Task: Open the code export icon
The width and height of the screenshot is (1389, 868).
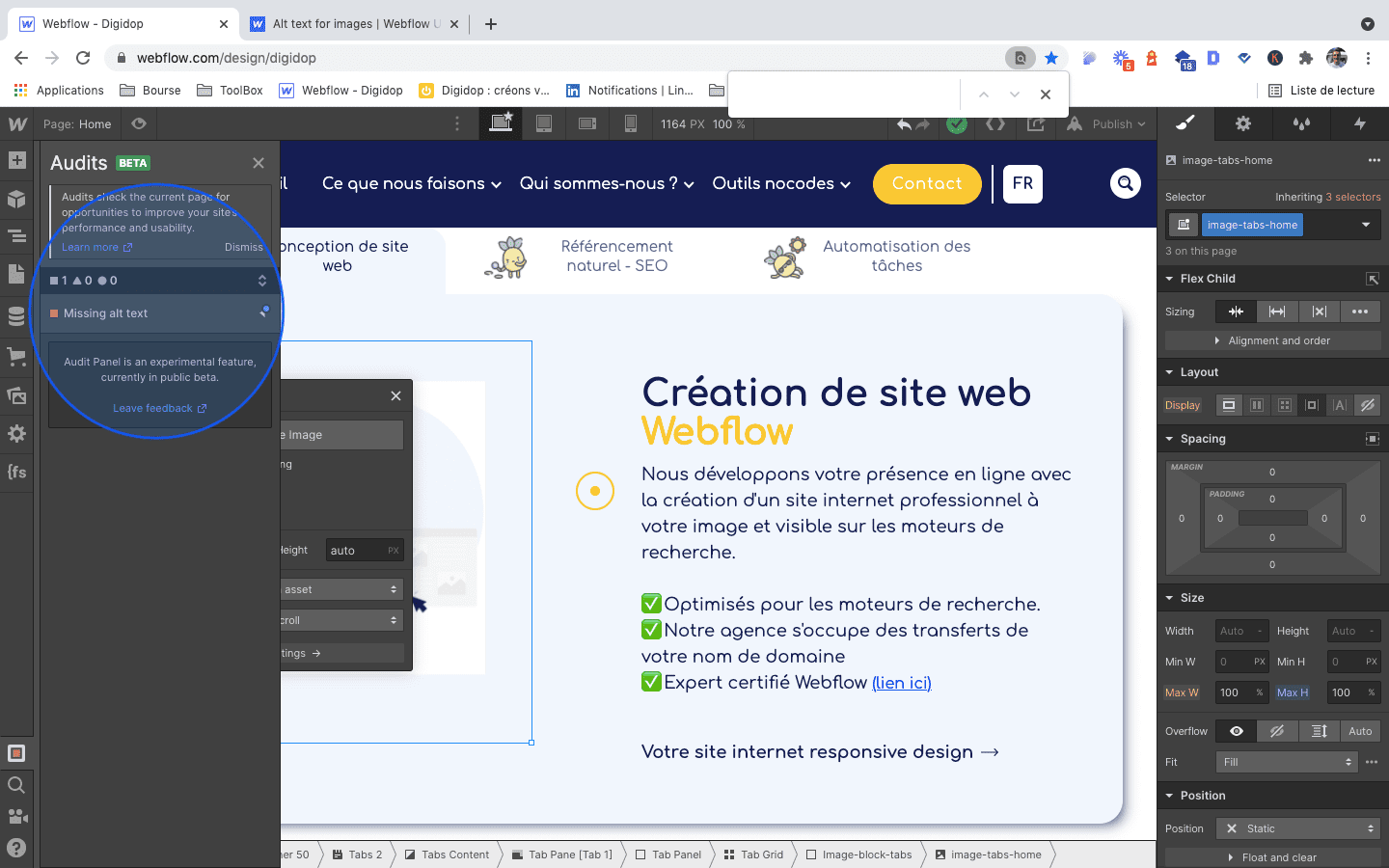Action: tap(995, 124)
